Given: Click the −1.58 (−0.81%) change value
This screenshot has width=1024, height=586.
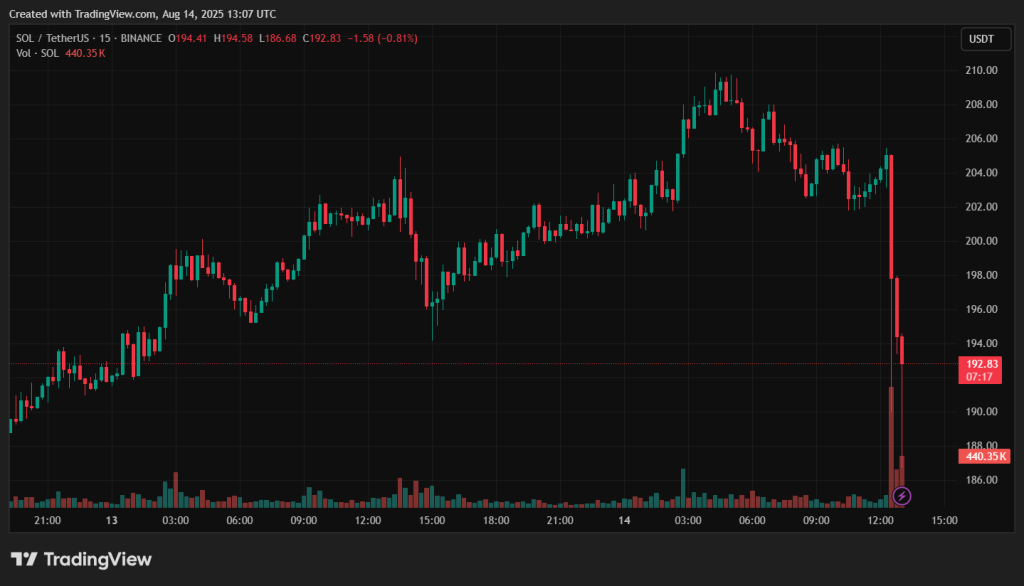Looking at the screenshot, I should click(381, 38).
